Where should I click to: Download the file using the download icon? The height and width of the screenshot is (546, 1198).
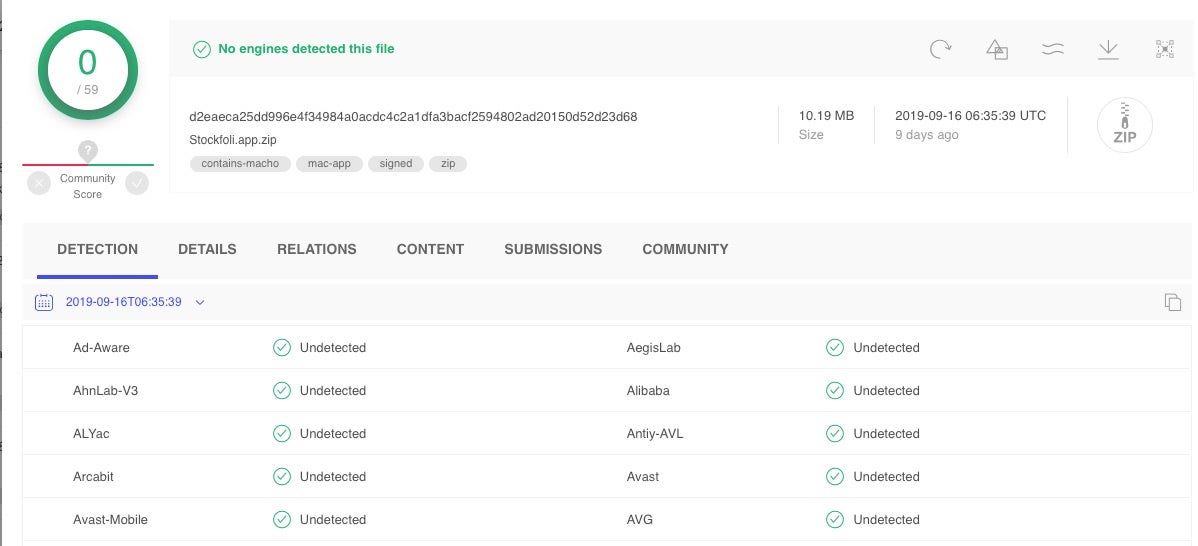point(1108,49)
